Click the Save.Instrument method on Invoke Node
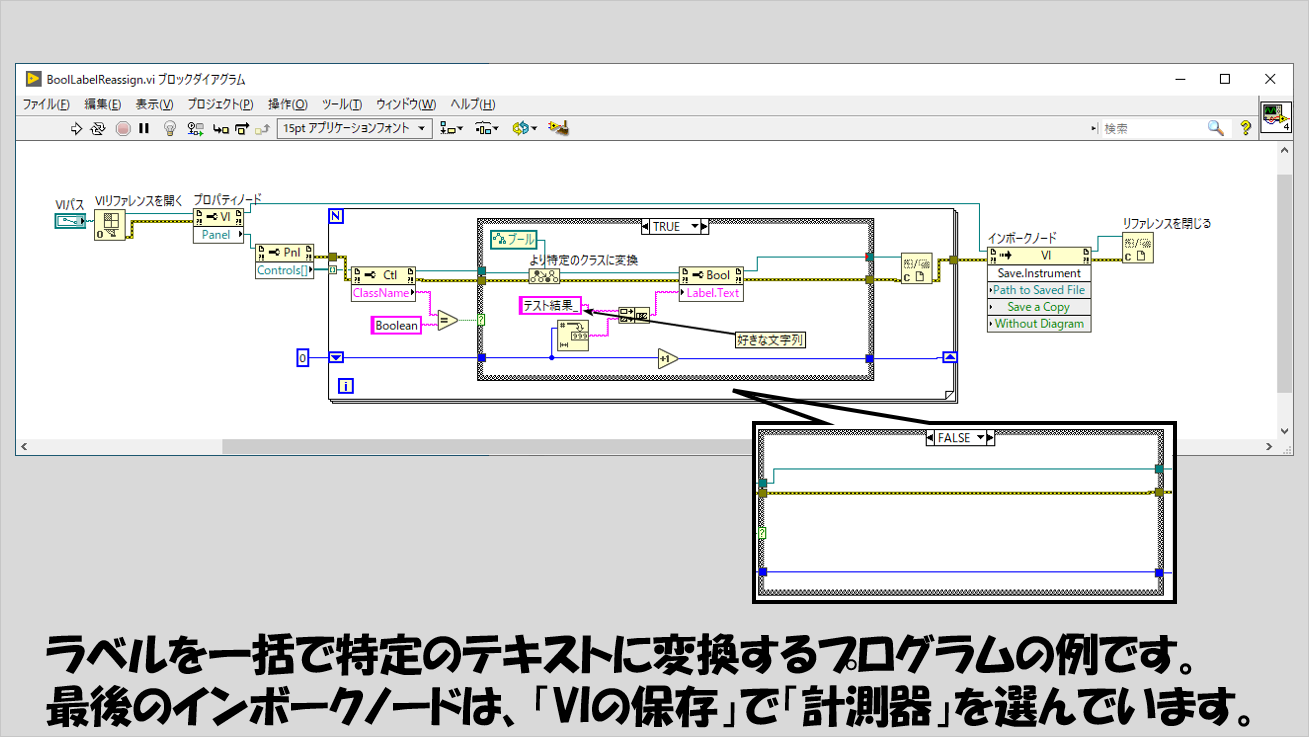The image size is (1309, 737). point(1039,273)
